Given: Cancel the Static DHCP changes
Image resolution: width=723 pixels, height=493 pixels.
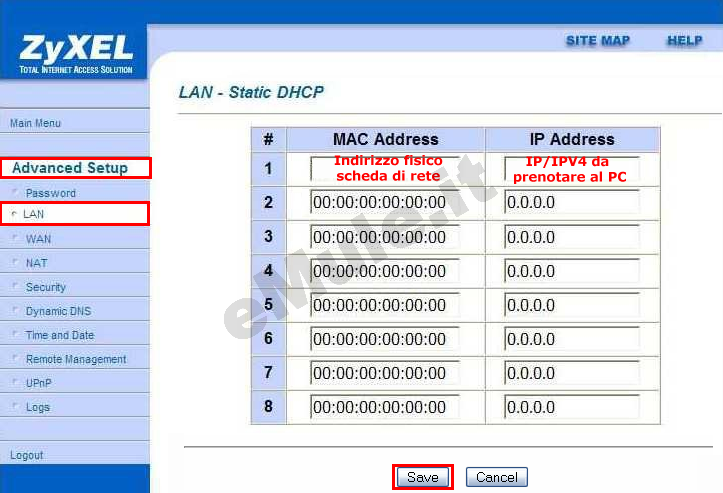Looking at the screenshot, I should coord(497,477).
